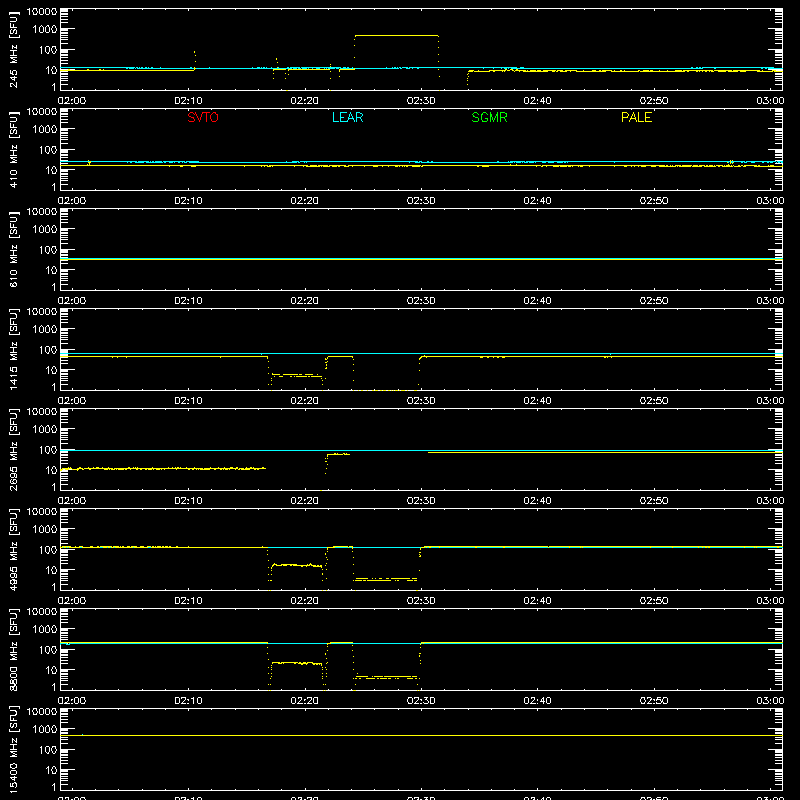
Task: Click the 02:50 time label under 610 MHz plot
Action: (654, 301)
